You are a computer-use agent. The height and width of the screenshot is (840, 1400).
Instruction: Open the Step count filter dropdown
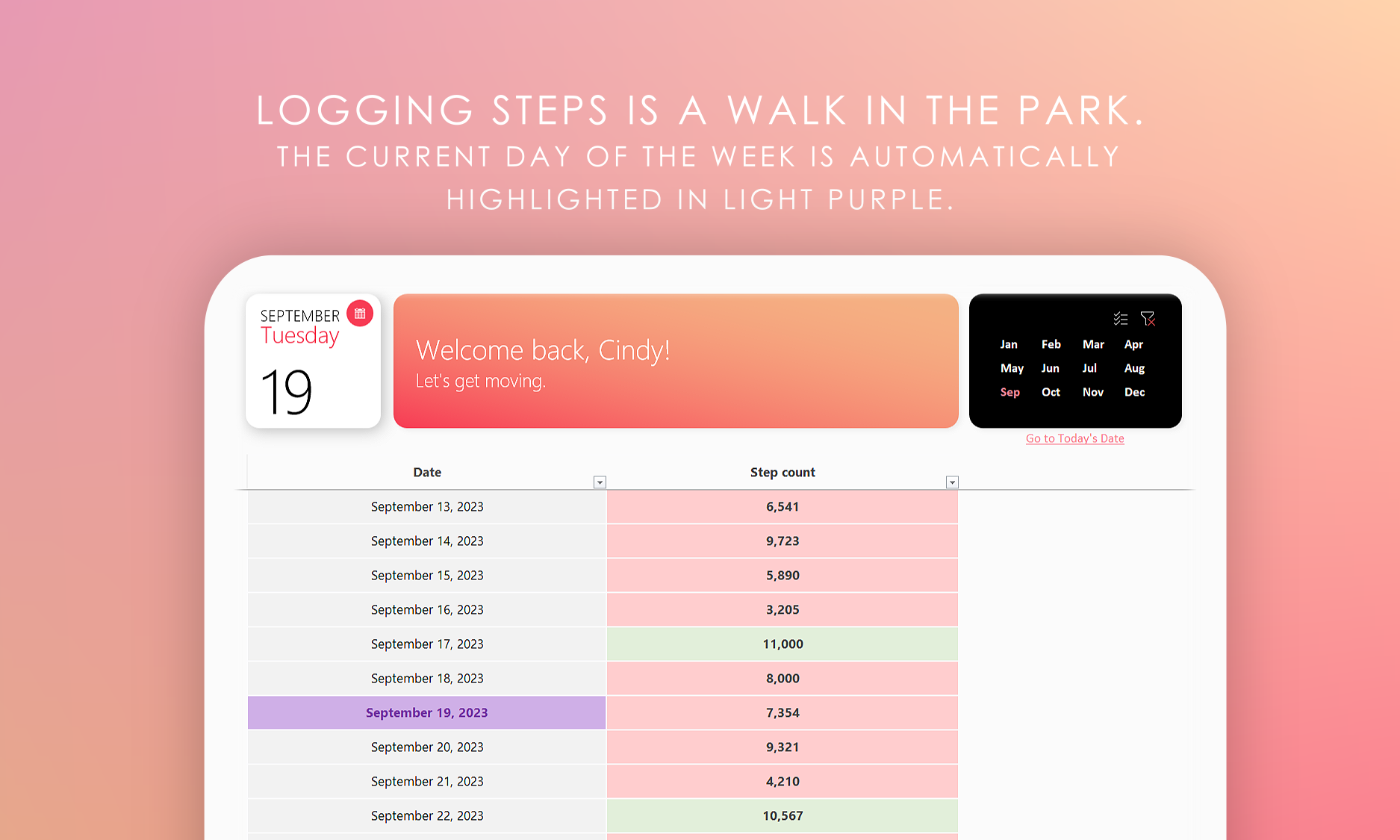[952, 482]
